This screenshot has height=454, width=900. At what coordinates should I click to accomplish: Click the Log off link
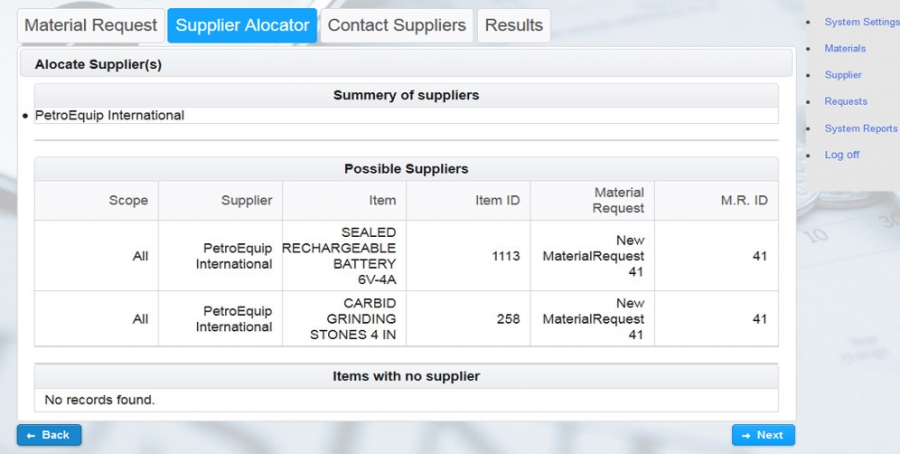point(842,155)
